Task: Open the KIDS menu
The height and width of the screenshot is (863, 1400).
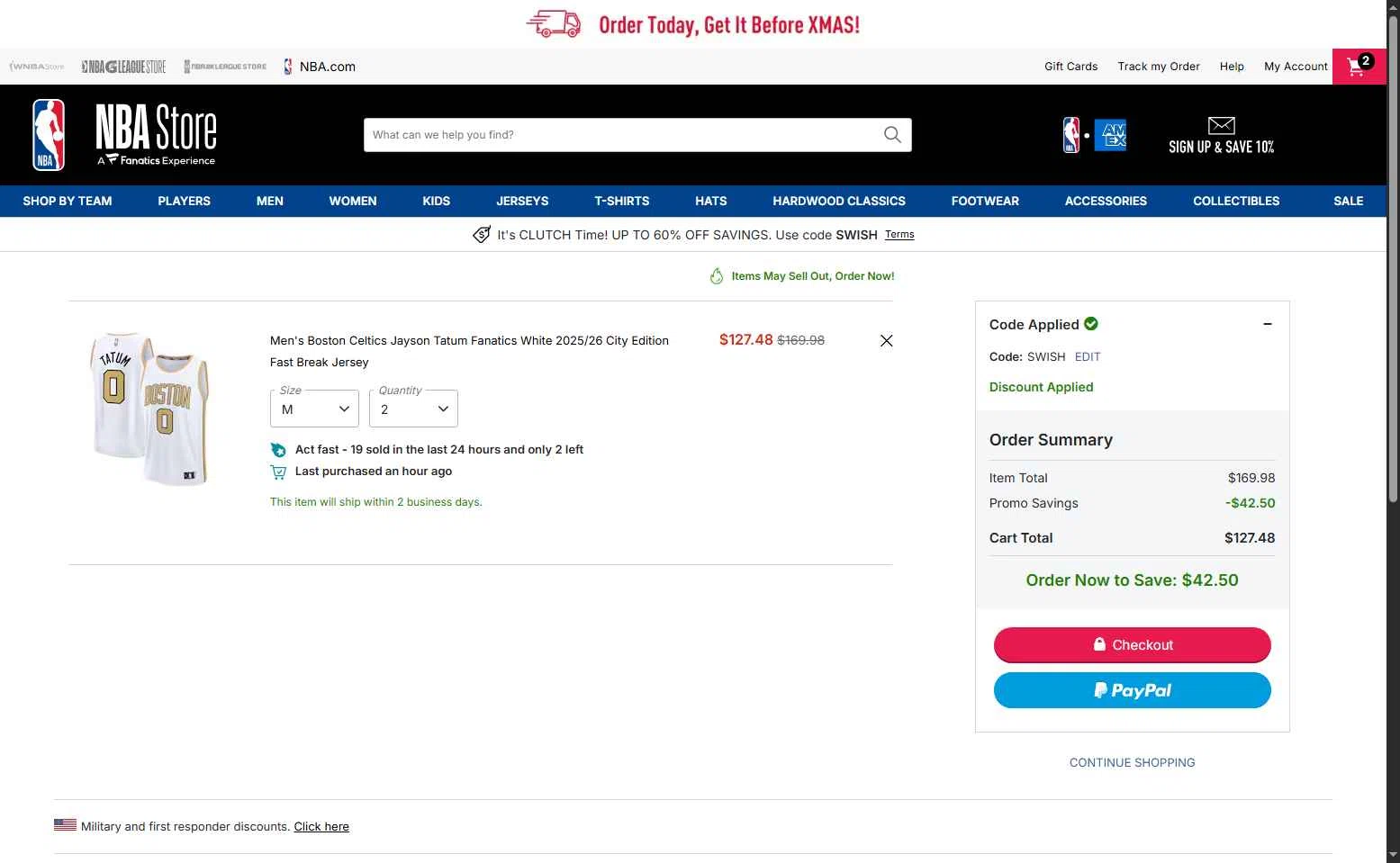Action: pyautogui.click(x=437, y=201)
